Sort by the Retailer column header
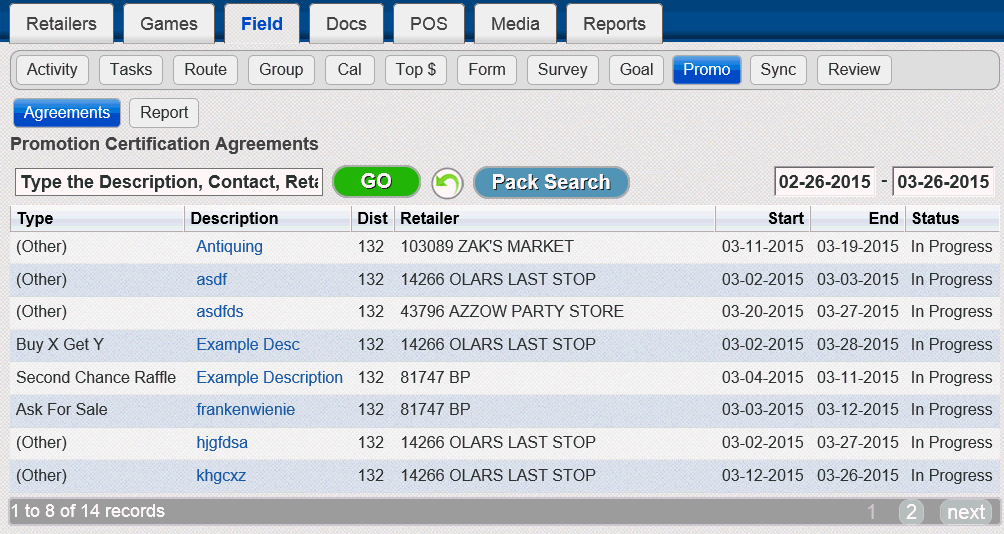 [555, 218]
